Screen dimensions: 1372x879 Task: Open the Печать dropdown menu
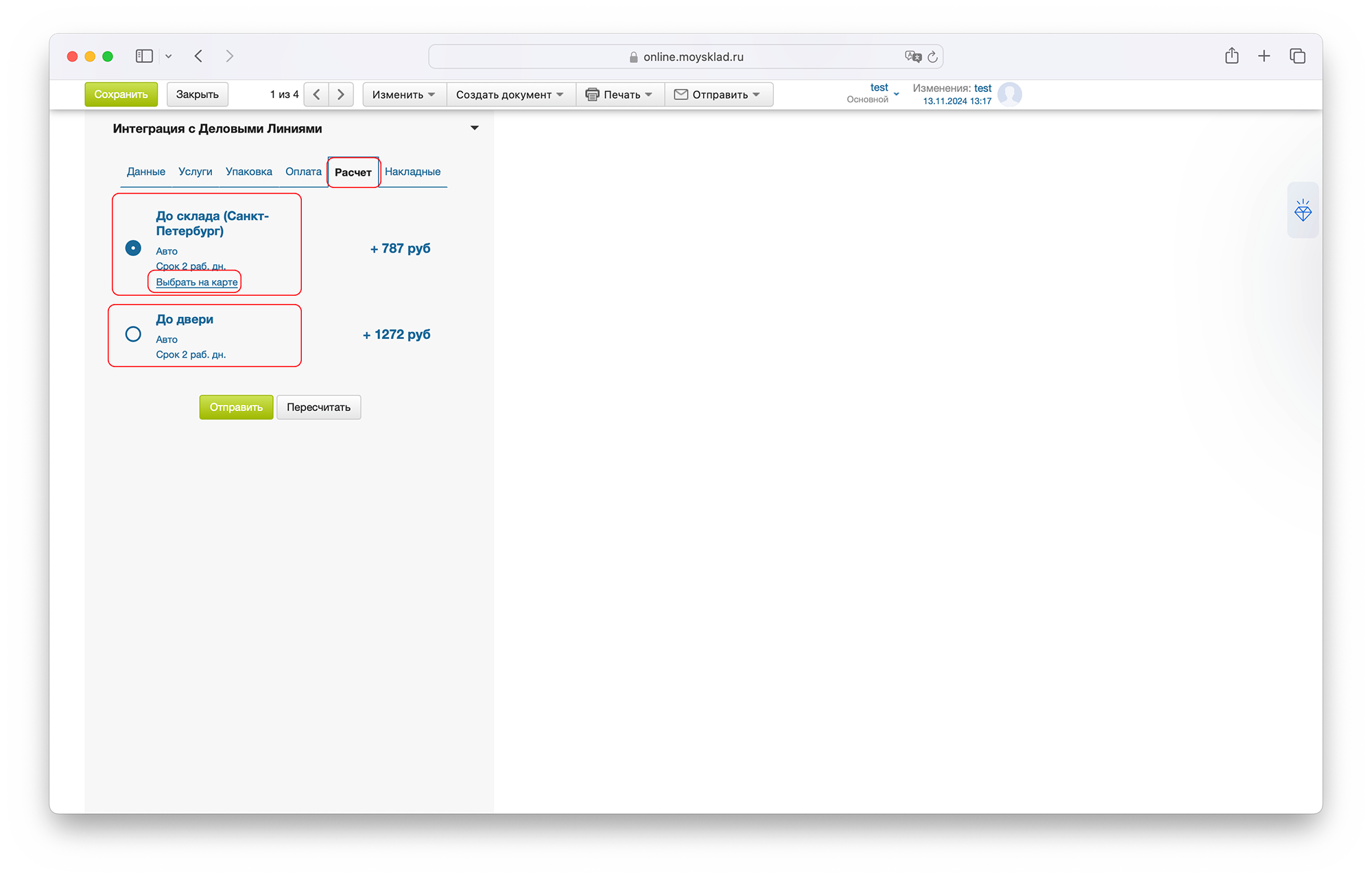[619, 95]
